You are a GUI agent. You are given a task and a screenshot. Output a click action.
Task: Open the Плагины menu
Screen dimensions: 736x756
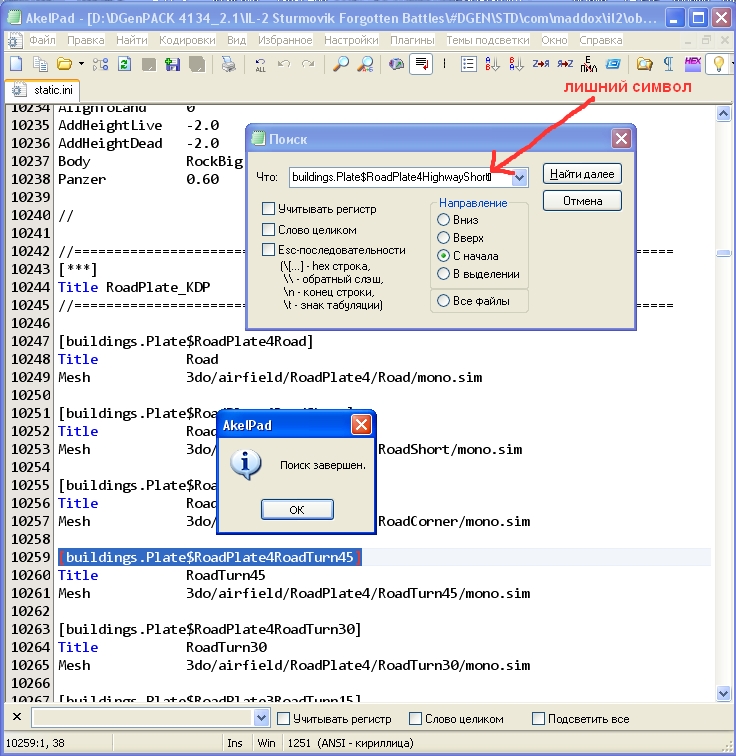(x=412, y=40)
